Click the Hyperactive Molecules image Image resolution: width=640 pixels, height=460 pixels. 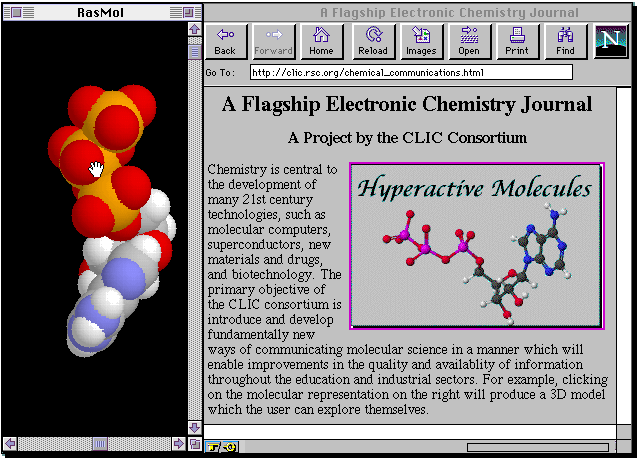click(476, 246)
